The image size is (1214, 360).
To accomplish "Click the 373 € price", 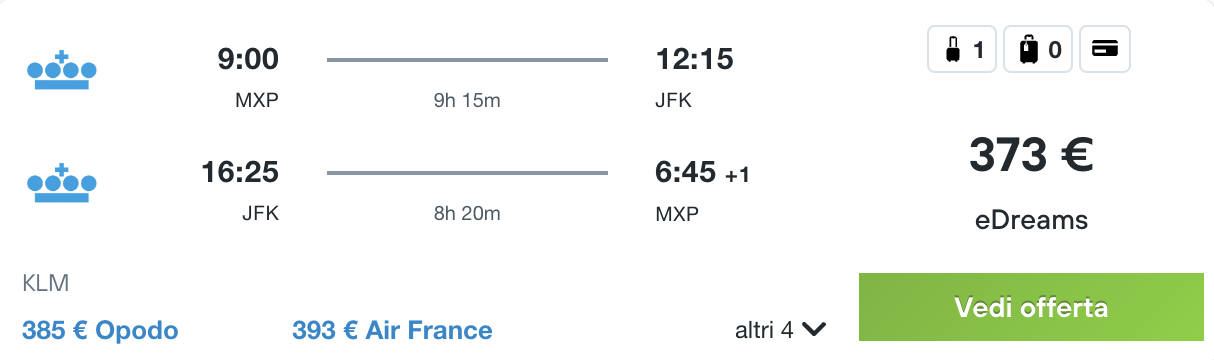I will click(x=1031, y=155).
